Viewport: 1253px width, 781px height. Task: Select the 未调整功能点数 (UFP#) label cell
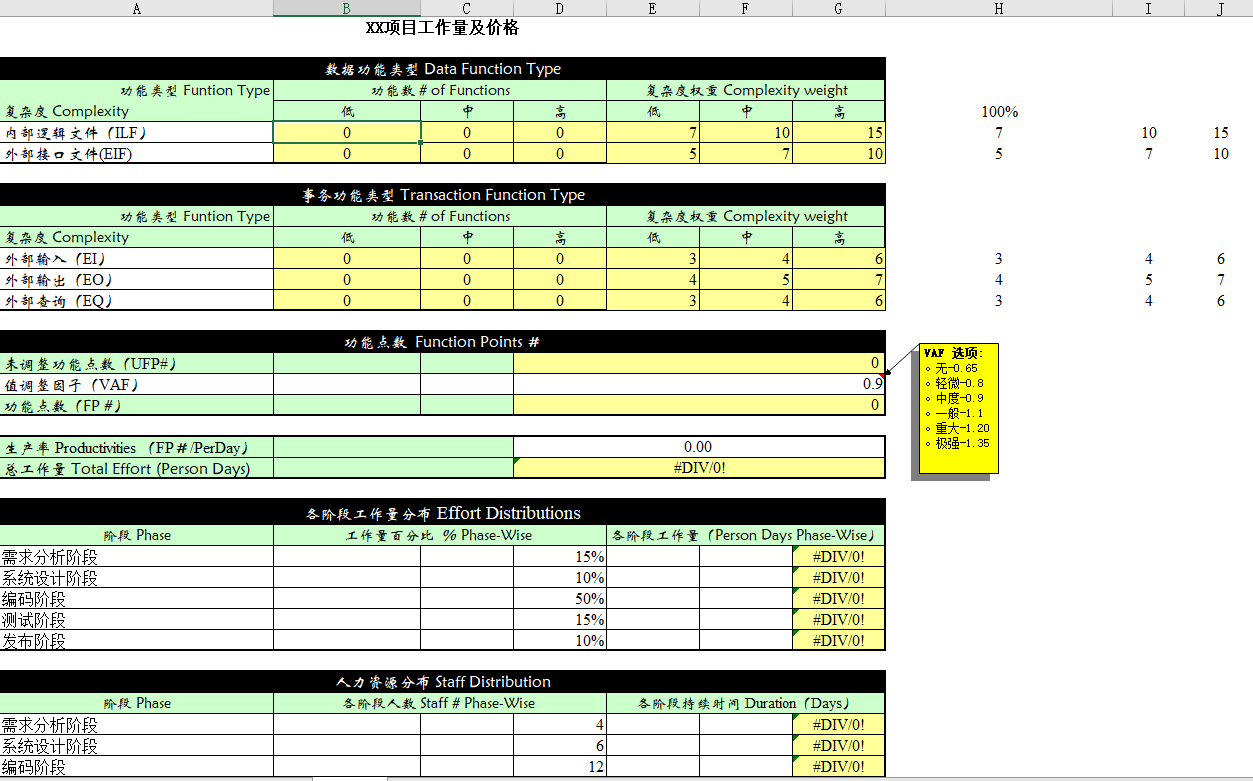[x=136, y=364]
